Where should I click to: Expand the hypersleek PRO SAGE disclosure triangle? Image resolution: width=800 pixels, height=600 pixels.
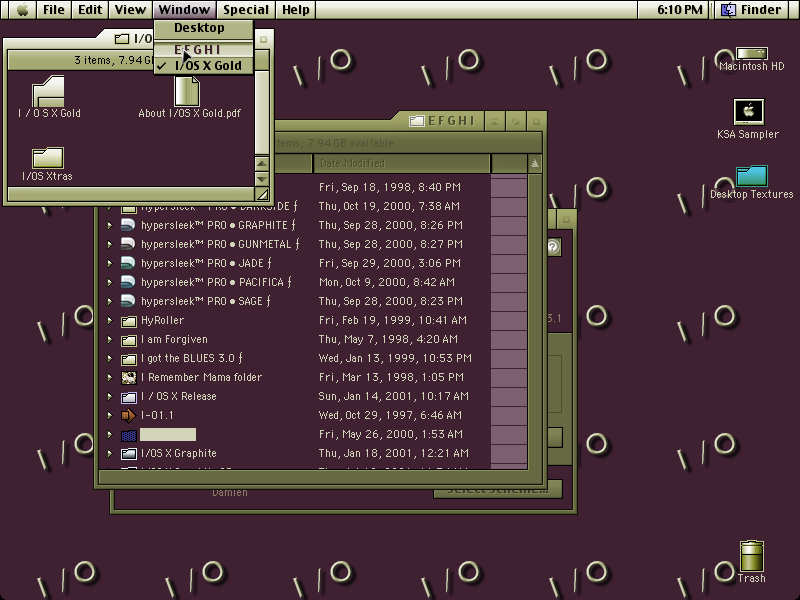point(109,301)
